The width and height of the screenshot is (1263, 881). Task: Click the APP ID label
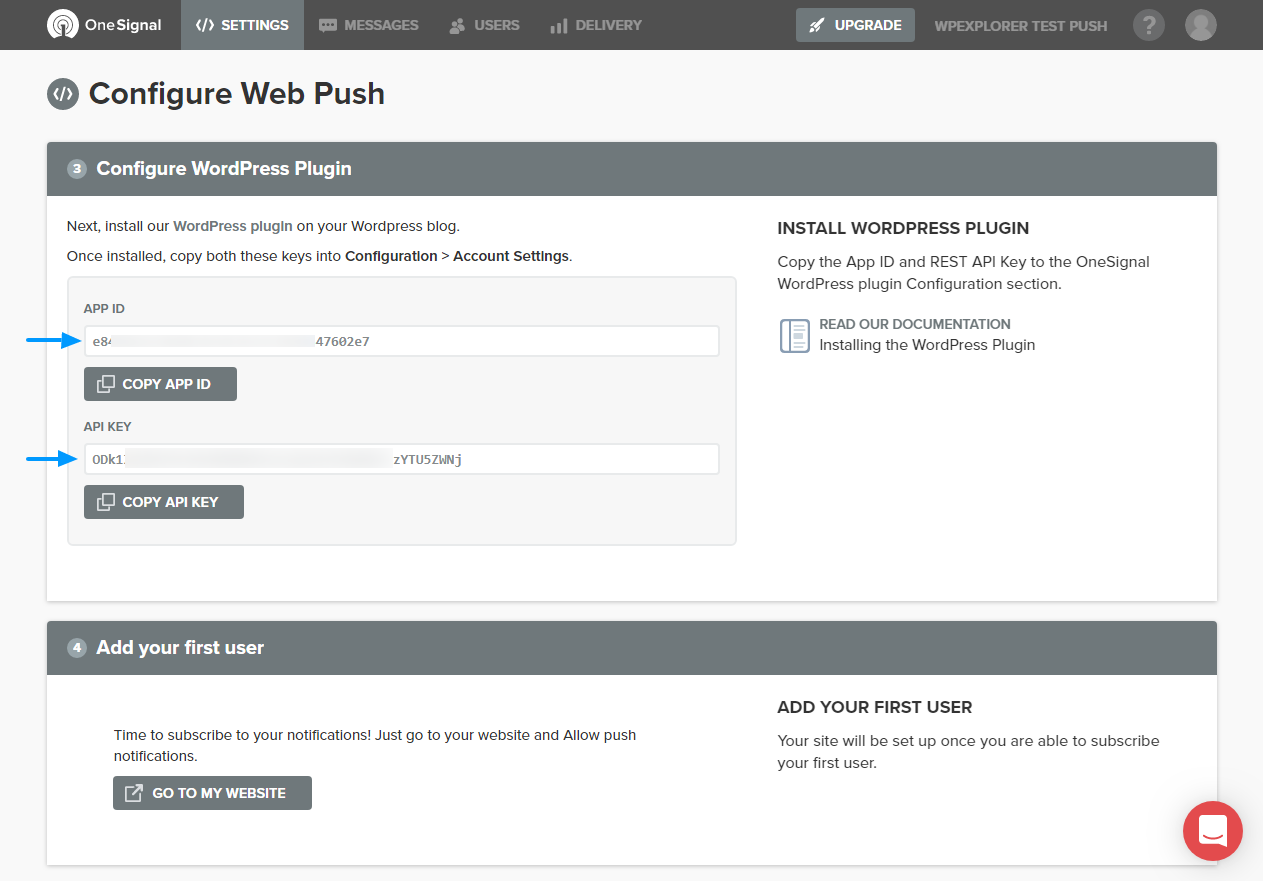(x=104, y=309)
